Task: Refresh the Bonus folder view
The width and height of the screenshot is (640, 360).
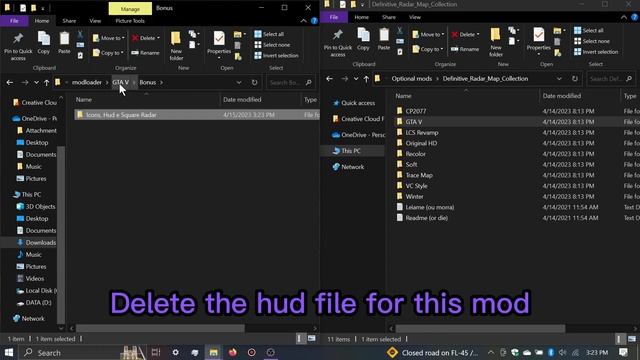Action: (x=254, y=82)
